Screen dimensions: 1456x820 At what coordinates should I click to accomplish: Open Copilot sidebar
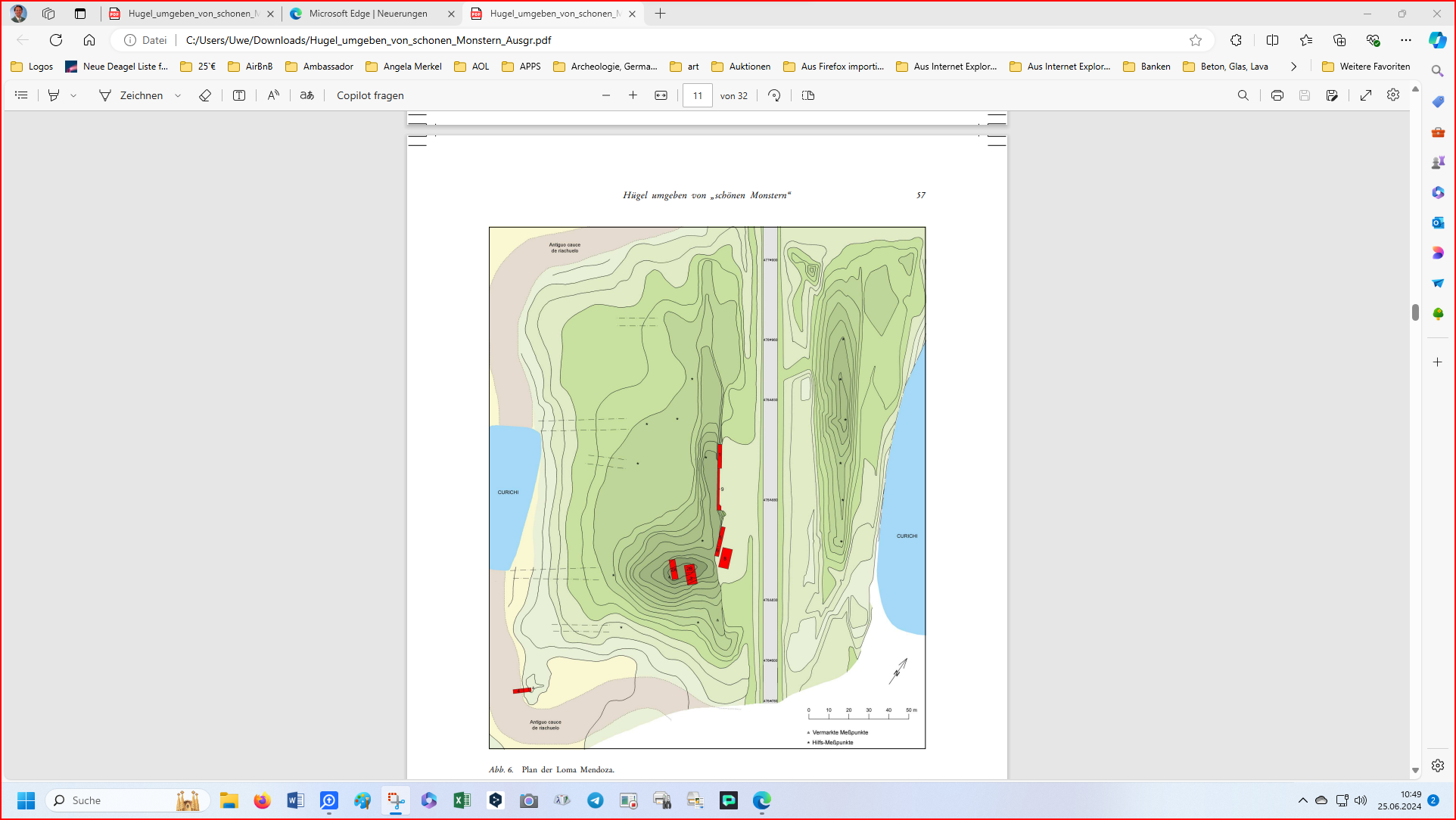pyautogui.click(x=1438, y=40)
